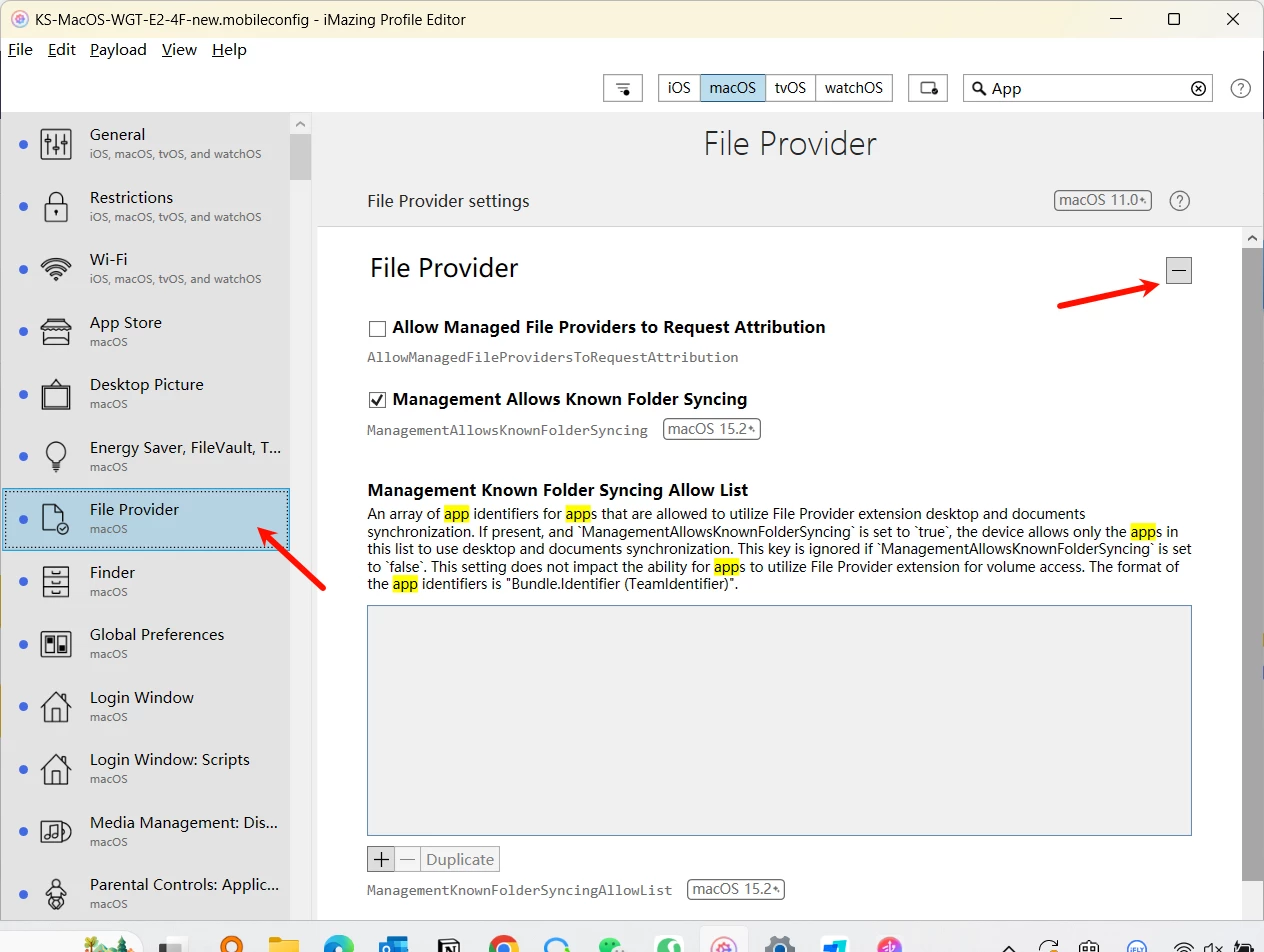Clear the App search text
The width and height of the screenshot is (1264, 952).
click(1198, 88)
